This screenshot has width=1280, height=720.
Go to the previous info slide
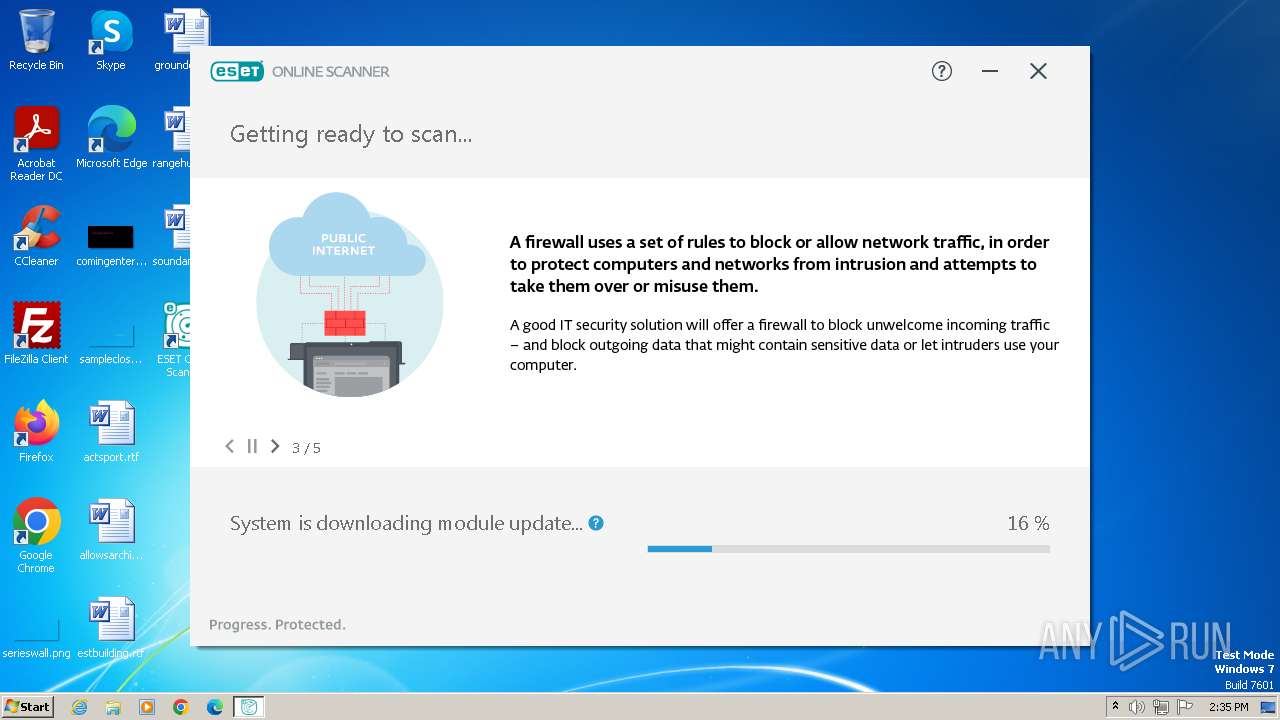pos(229,446)
